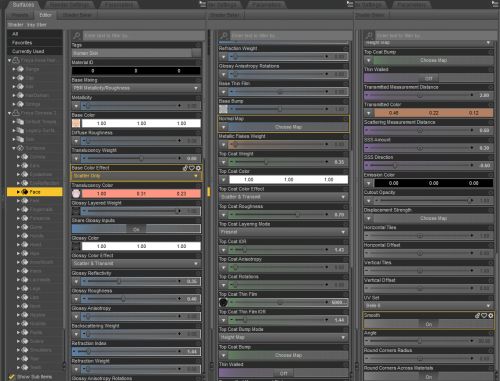Screen dimensions: 500x381
Task: Click the Base Bump map thumbnail
Action: tap(223, 109)
